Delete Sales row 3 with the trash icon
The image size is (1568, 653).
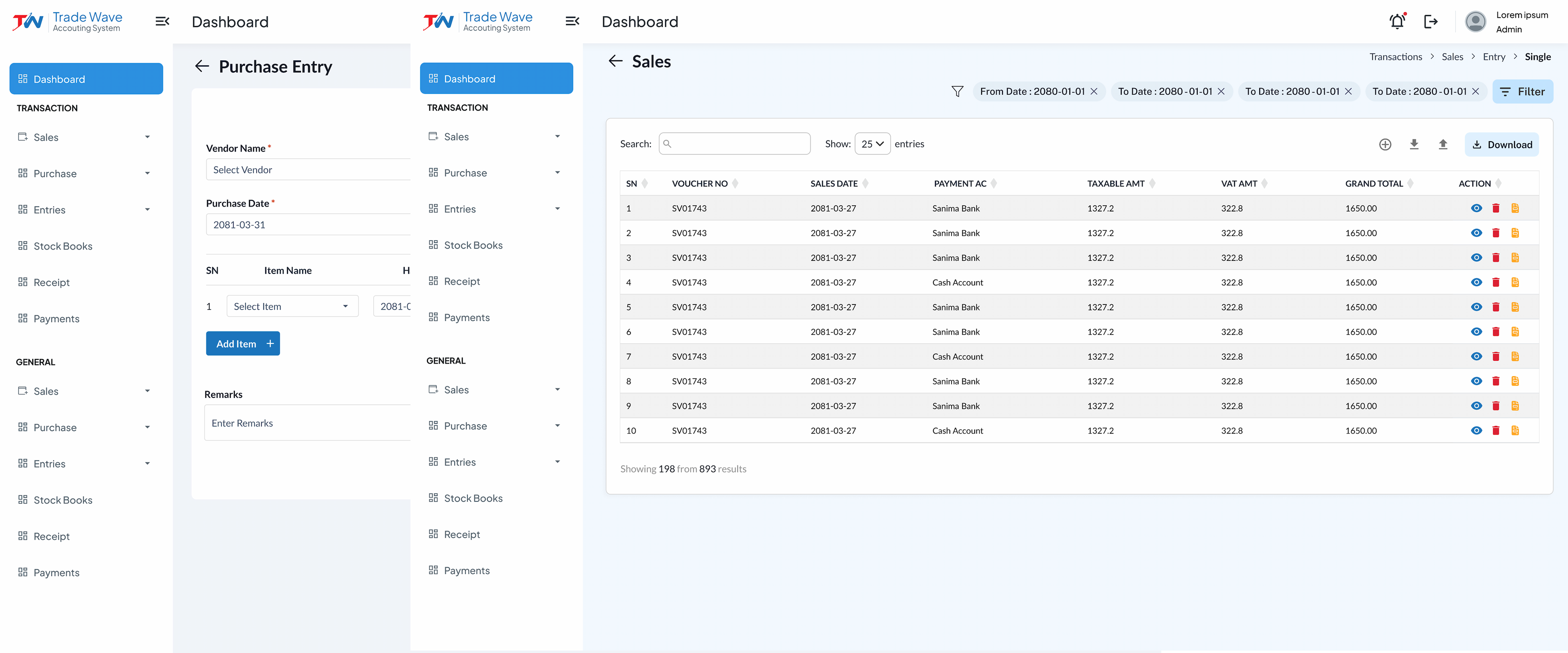pos(1496,258)
